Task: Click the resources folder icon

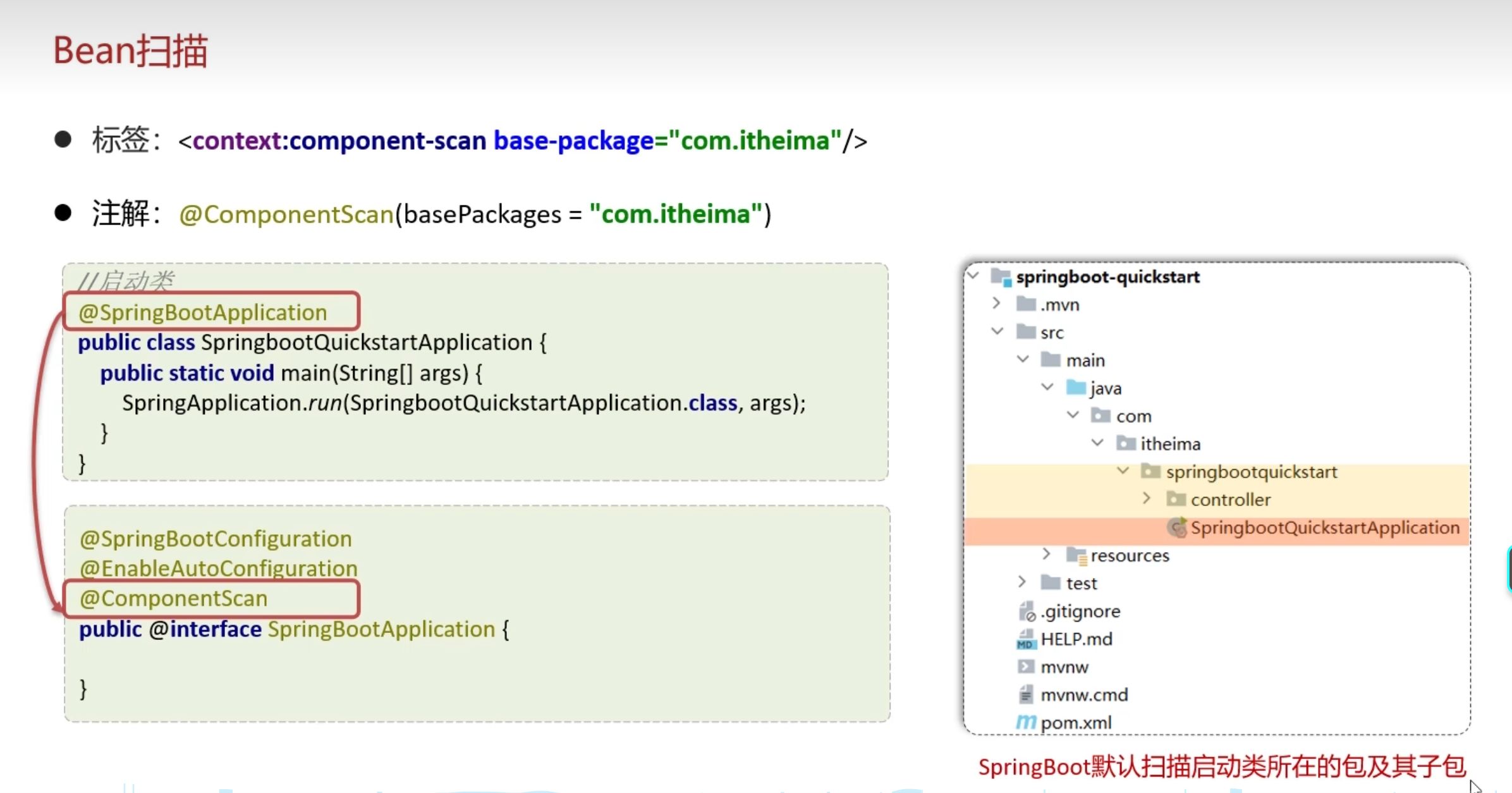Action: (x=1076, y=555)
